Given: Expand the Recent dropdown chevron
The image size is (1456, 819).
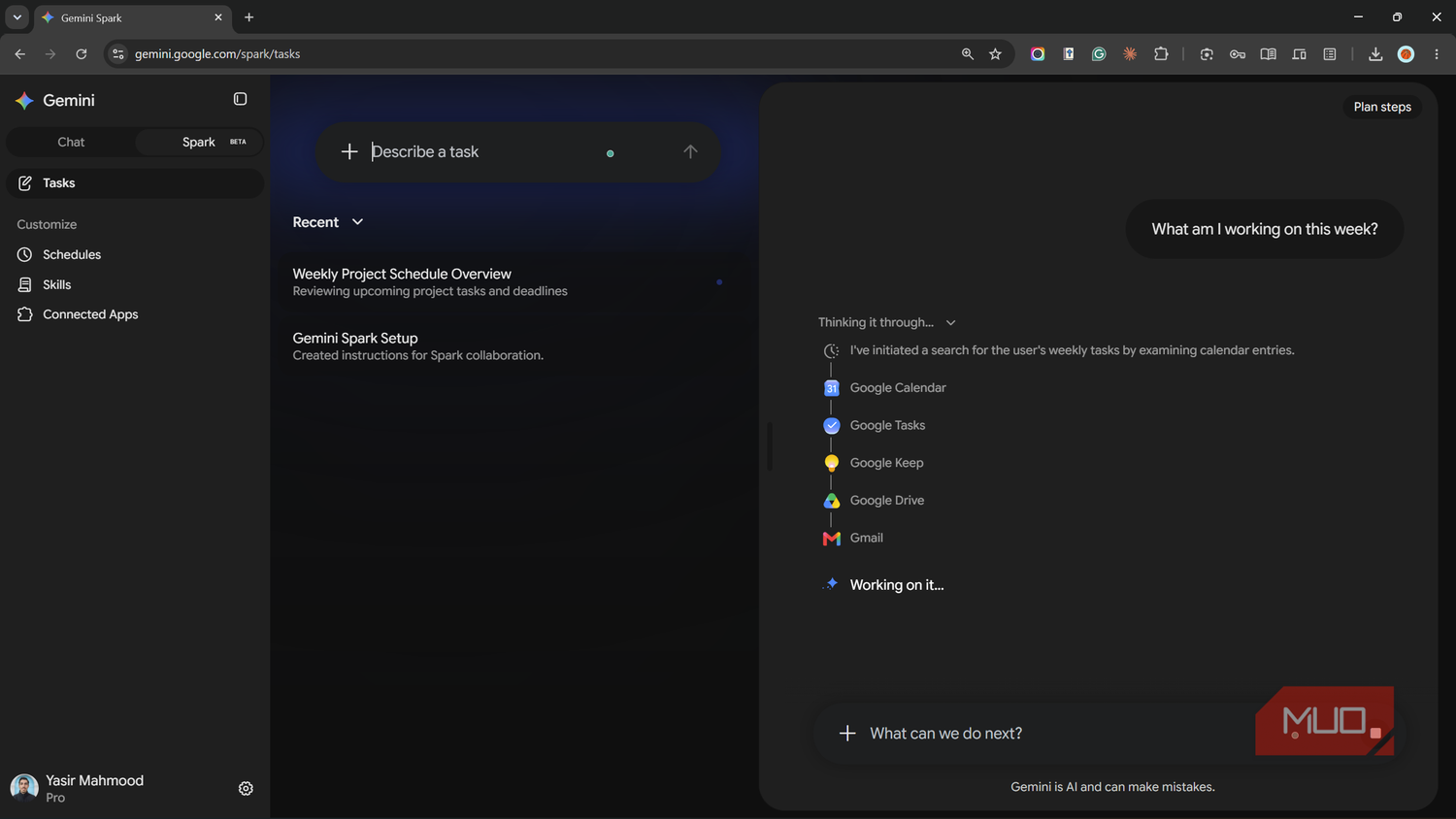Looking at the screenshot, I should click(357, 222).
